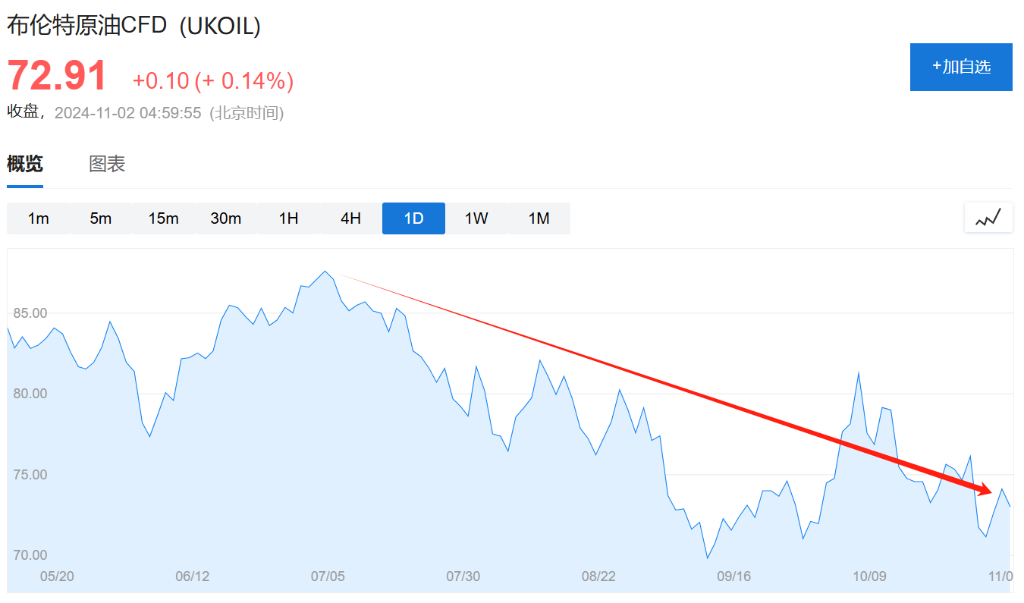Set chart period to 4H

(351, 218)
